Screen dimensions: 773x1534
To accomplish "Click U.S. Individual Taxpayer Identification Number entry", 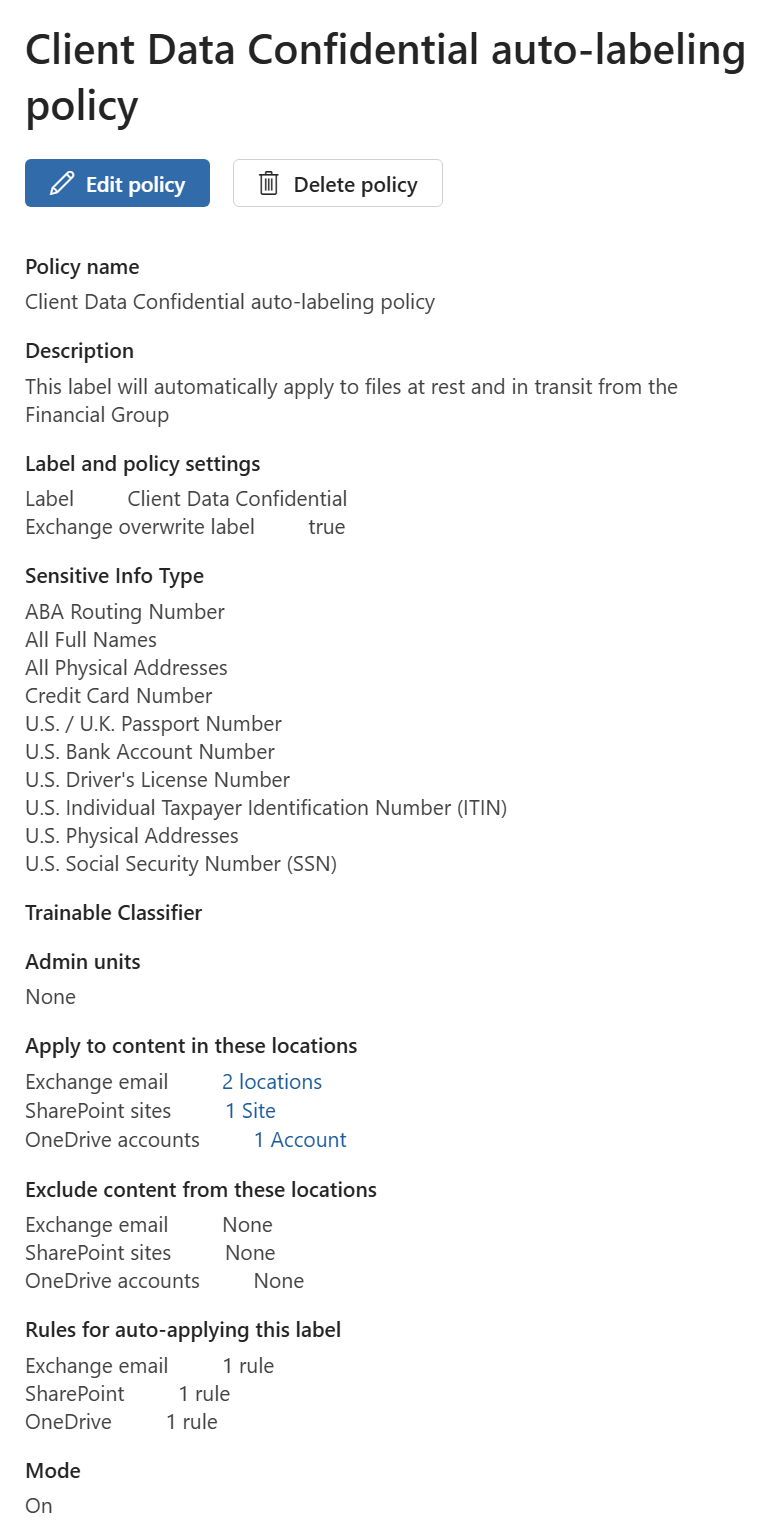I will (266, 808).
